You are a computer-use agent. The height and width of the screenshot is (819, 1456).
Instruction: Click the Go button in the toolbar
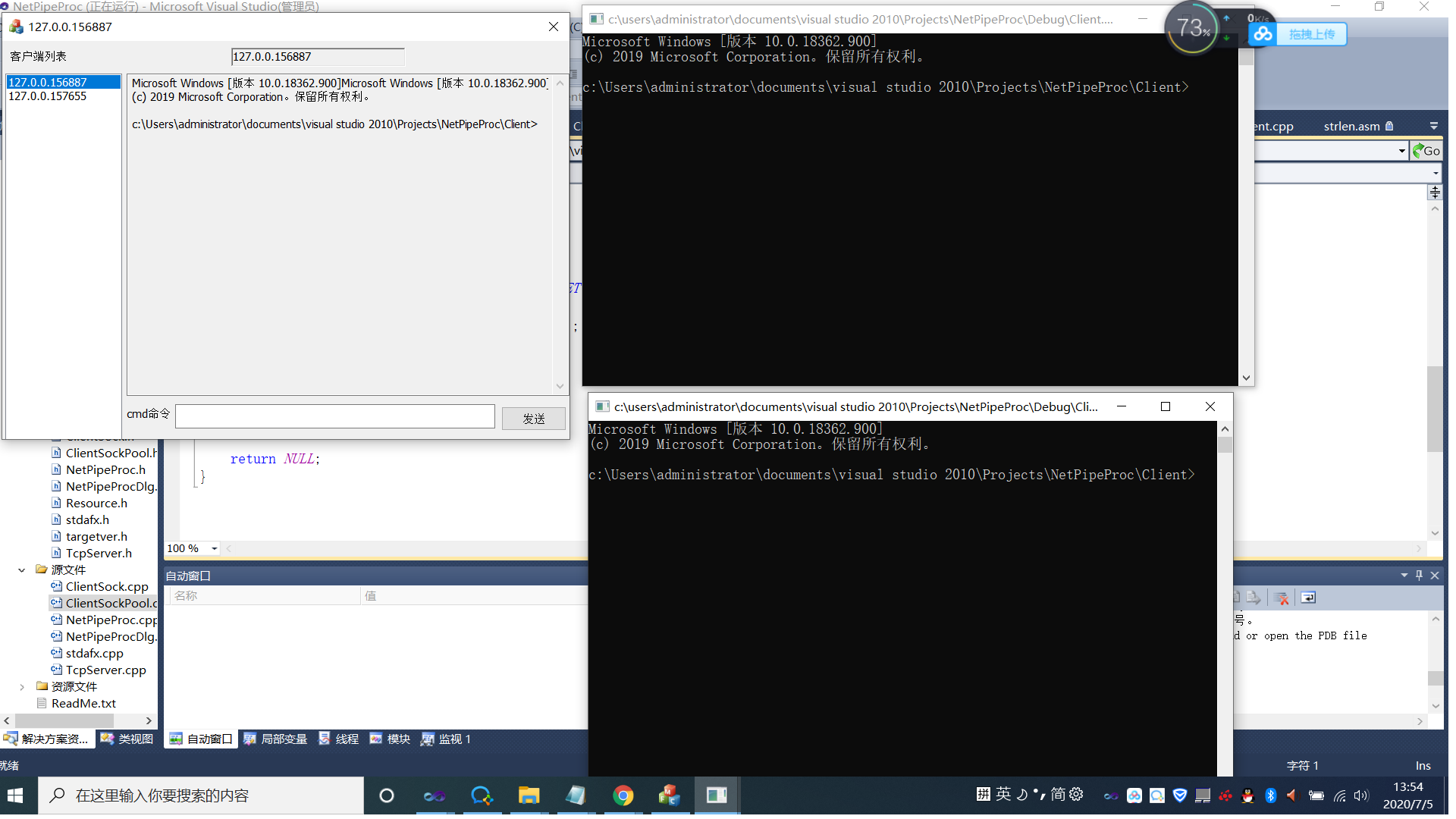click(x=1426, y=151)
